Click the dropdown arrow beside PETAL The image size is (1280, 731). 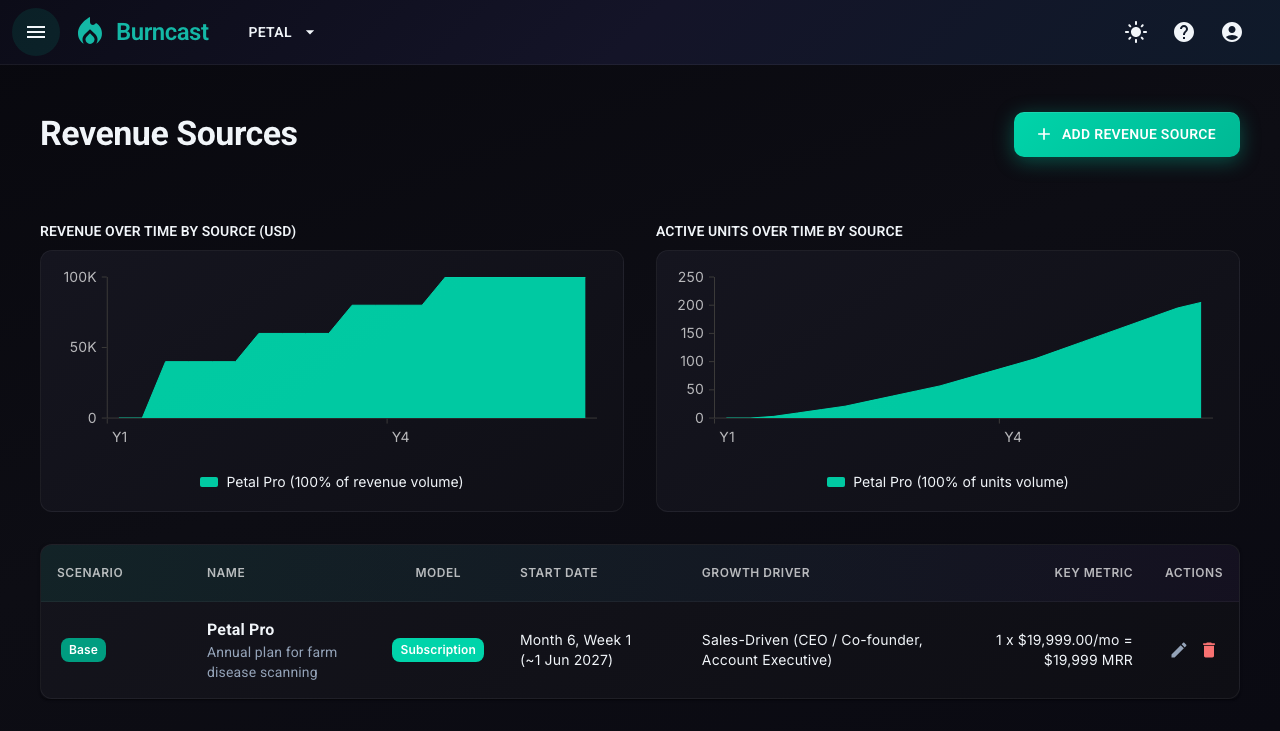pyautogui.click(x=310, y=32)
